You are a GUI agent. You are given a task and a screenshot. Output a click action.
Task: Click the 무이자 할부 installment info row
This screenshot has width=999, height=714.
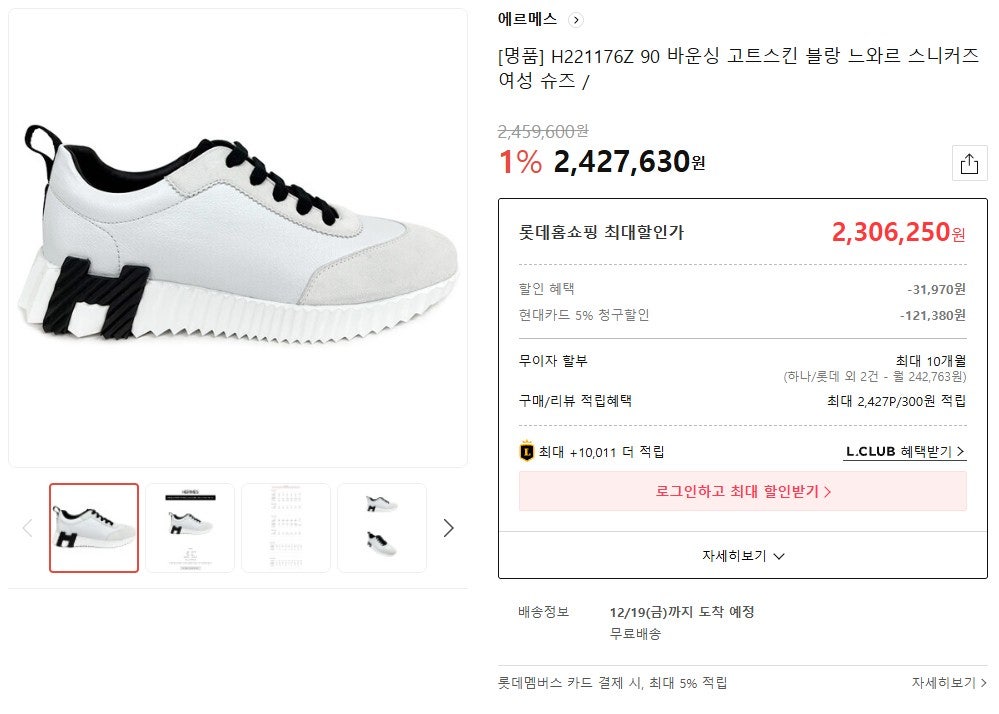coord(742,368)
